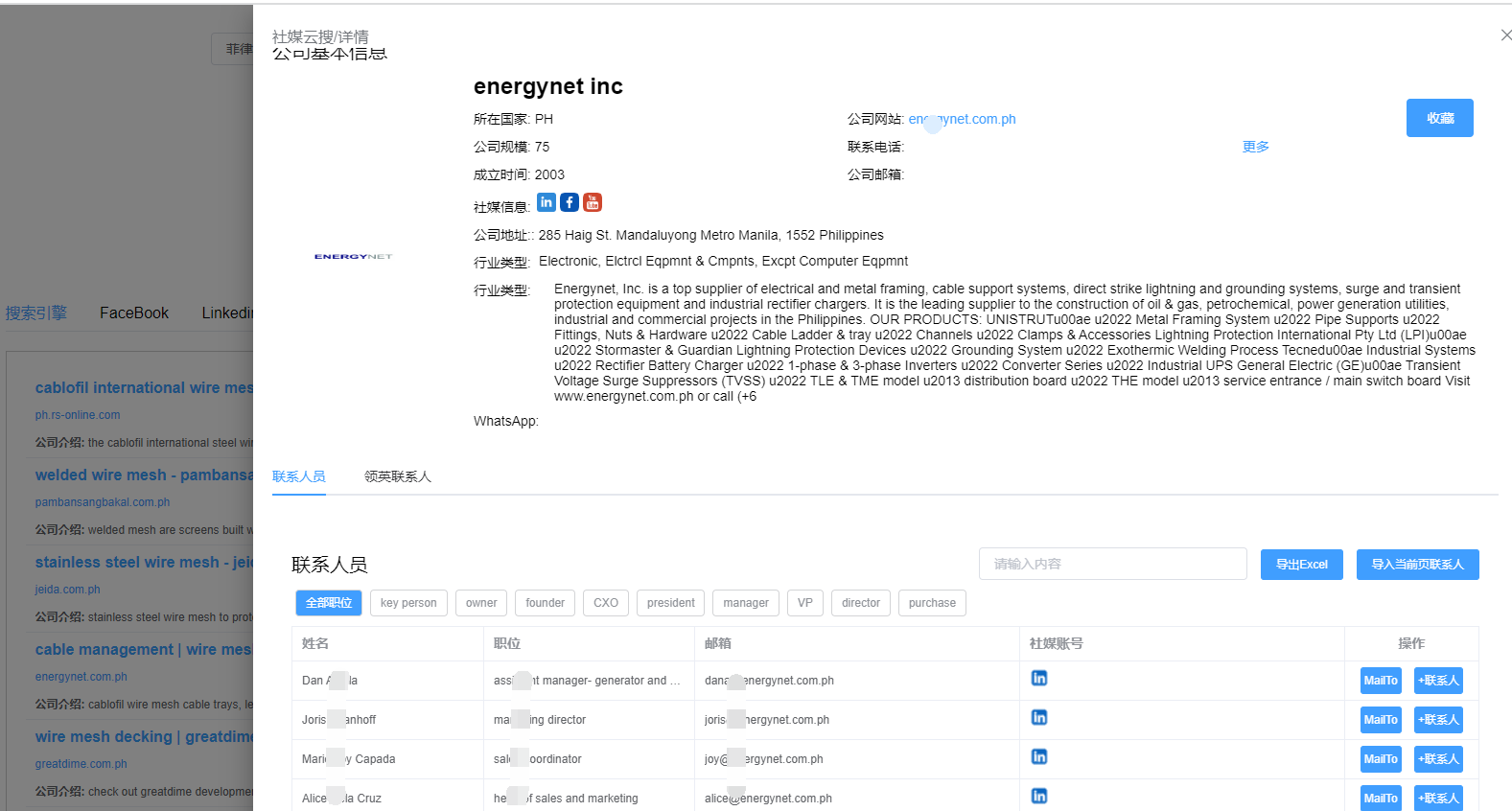1512x811 pixels.
Task: Open the company's Facebook social icon
Action: (x=570, y=202)
